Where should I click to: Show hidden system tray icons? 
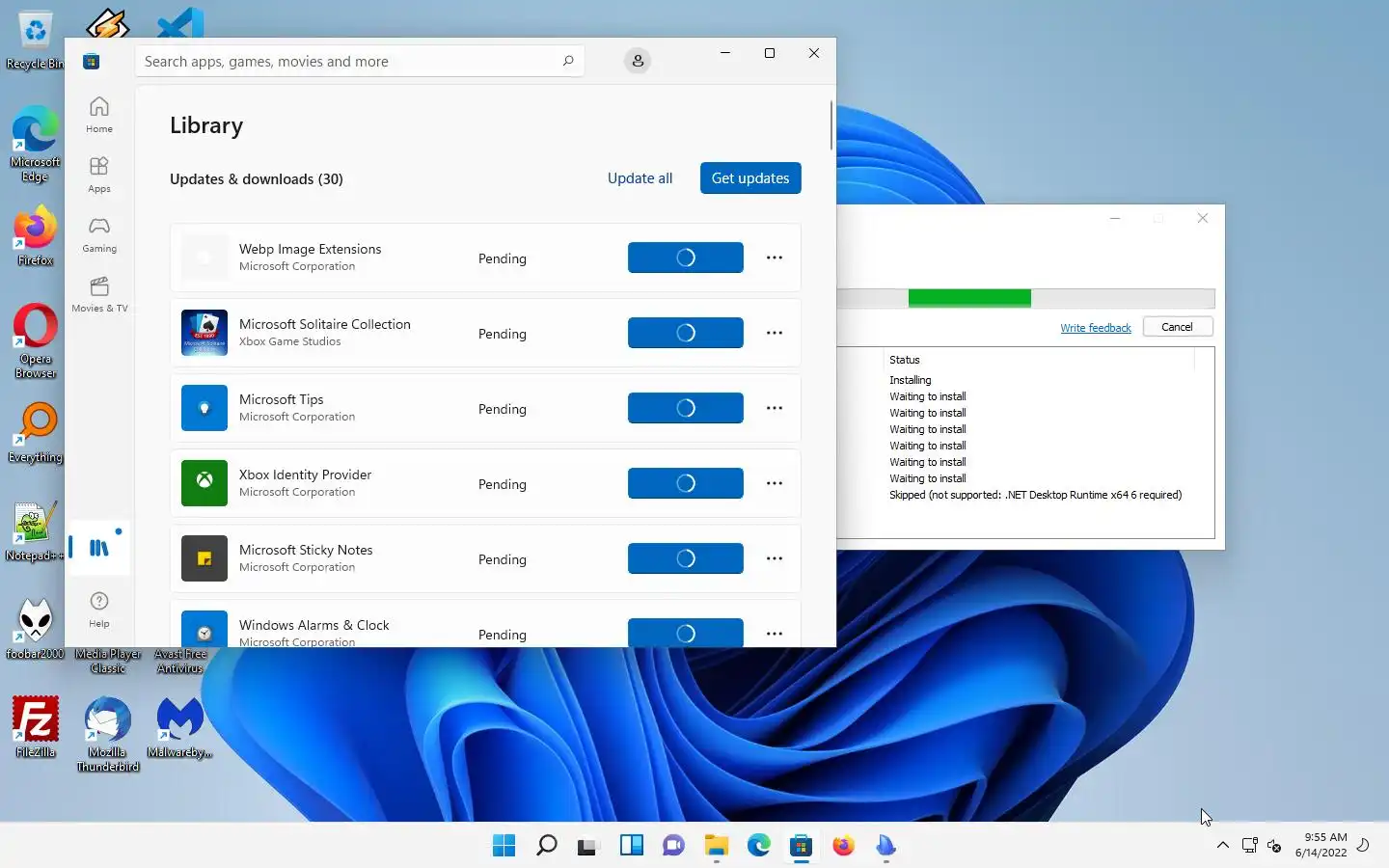point(1223,845)
